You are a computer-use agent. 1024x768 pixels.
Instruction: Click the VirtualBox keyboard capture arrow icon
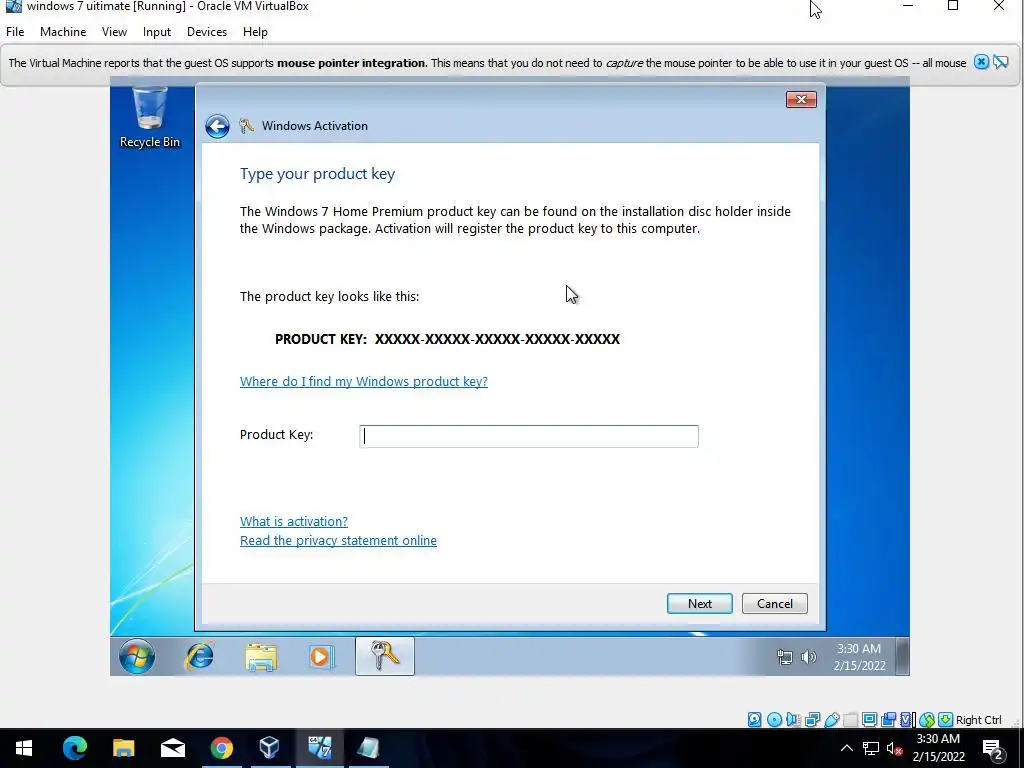pyautogui.click(x=946, y=720)
